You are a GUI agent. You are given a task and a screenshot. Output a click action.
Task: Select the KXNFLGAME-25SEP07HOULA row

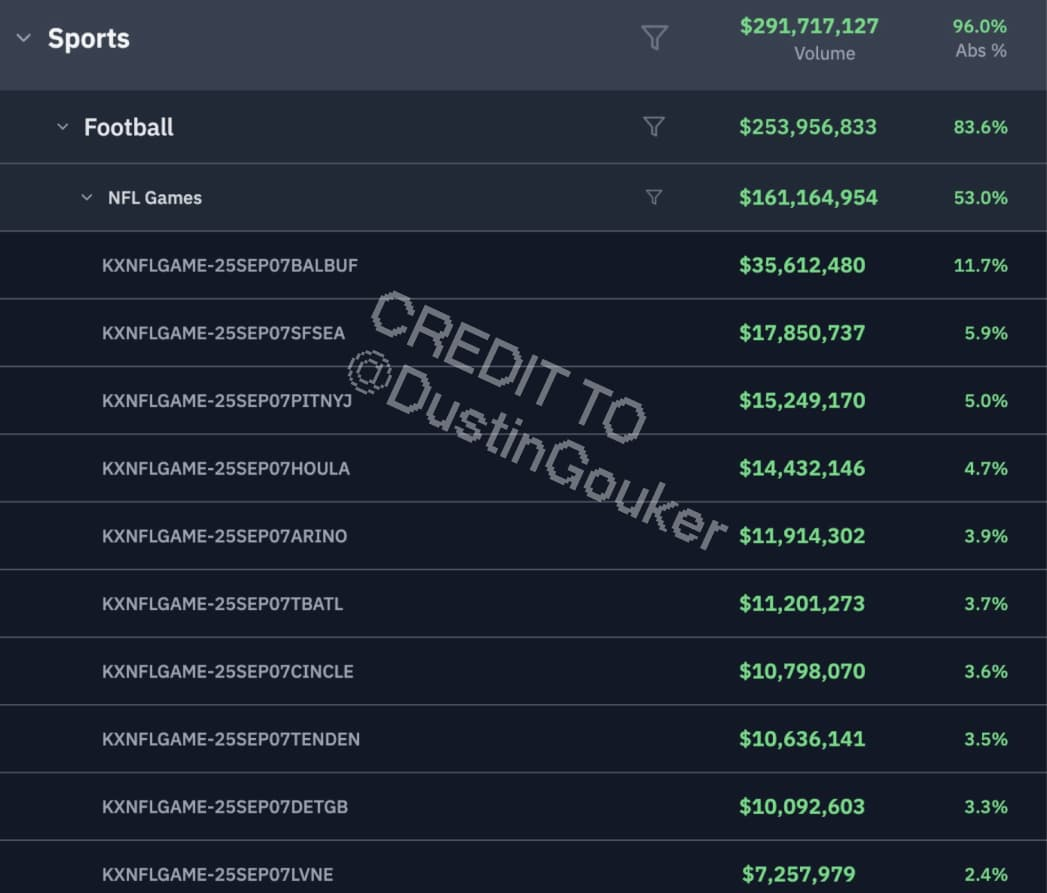point(226,468)
